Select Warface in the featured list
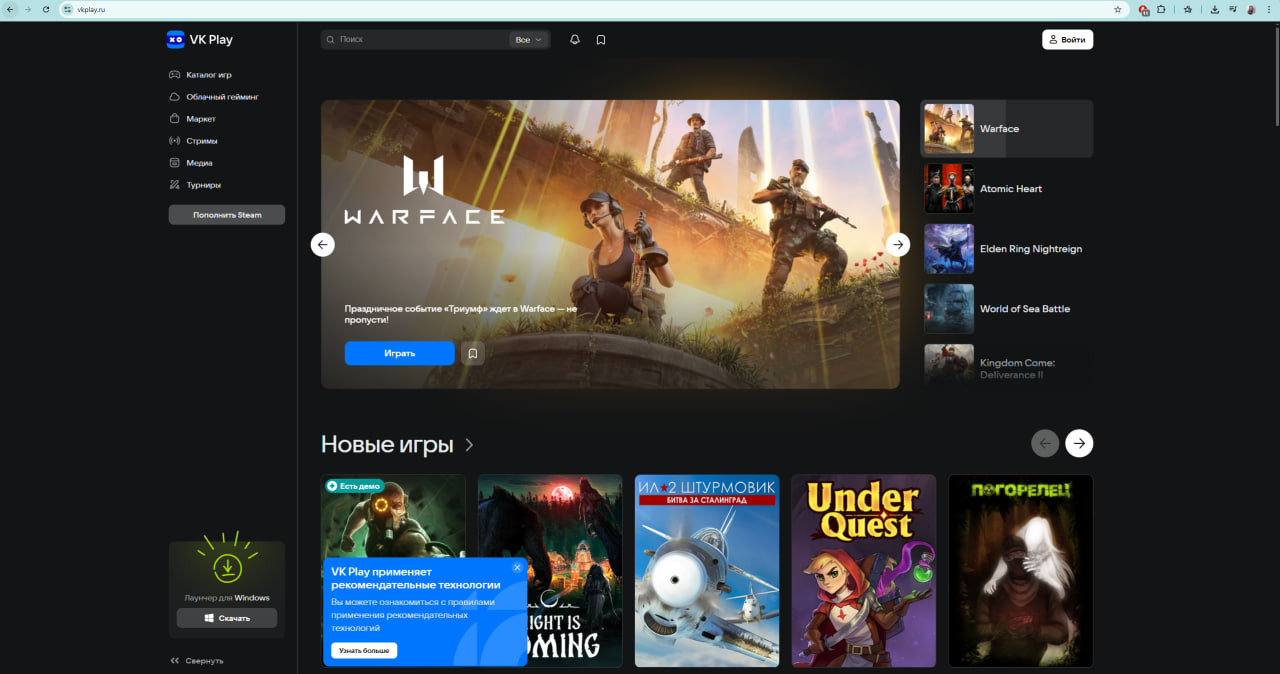The image size is (1280, 674). tap(1006, 129)
